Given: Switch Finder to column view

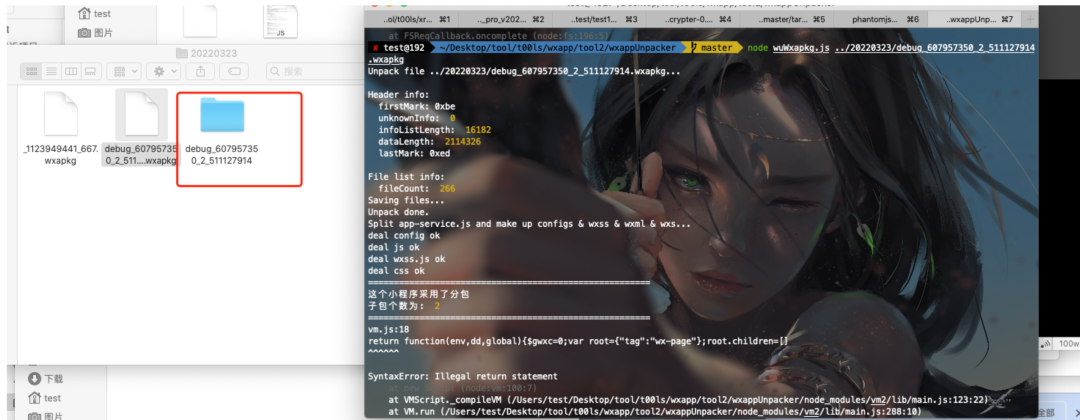Looking at the screenshot, I should (70, 71).
